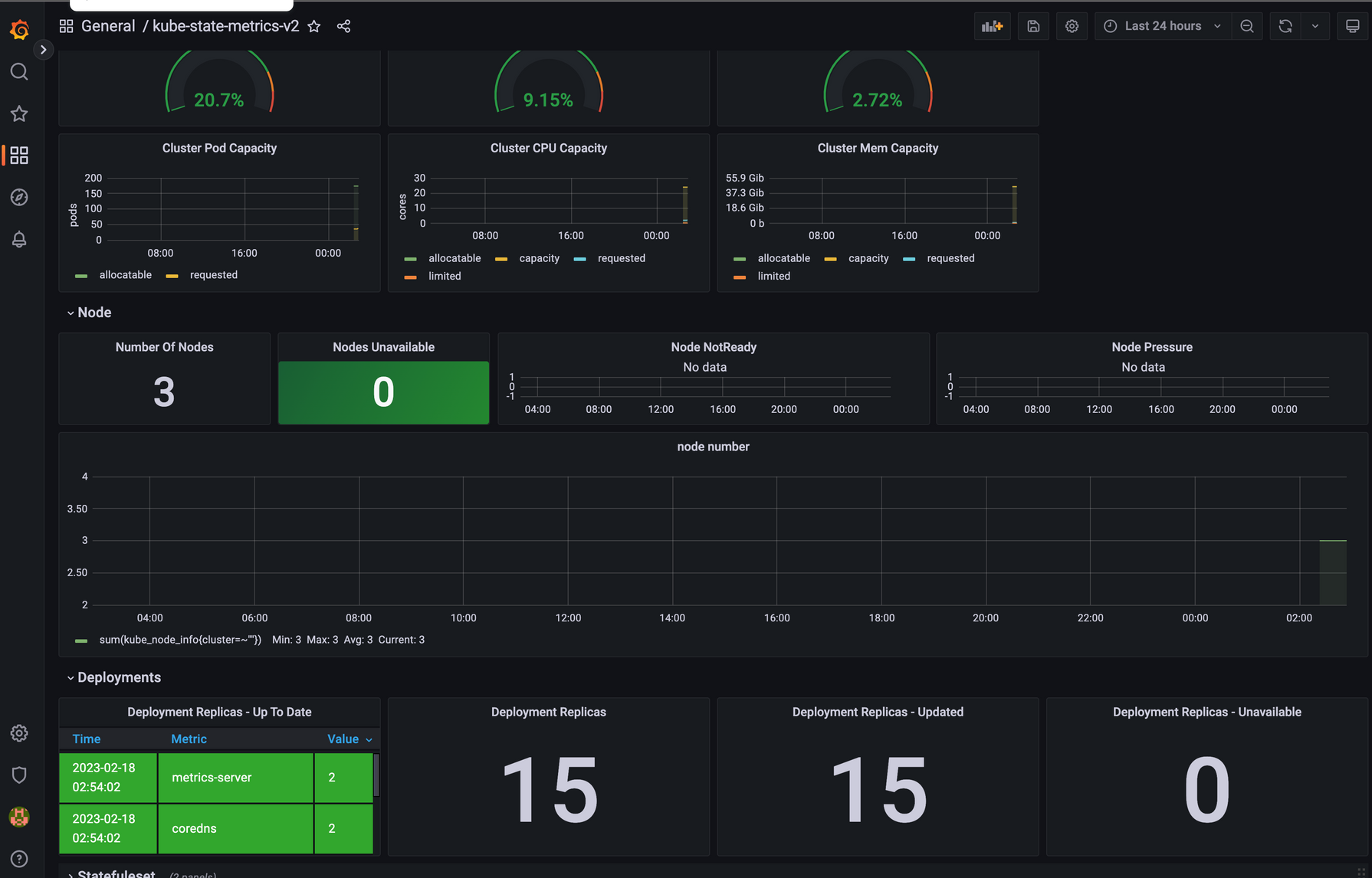Open Node NotReady panel title menu

click(x=714, y=347)
